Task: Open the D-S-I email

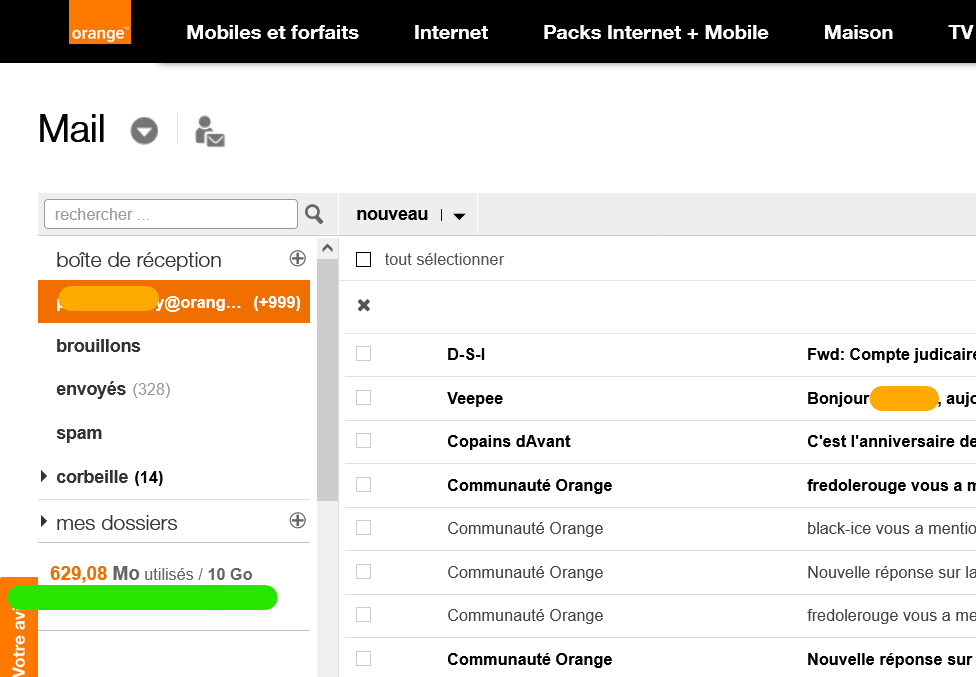Action: [x=466, y=355]
